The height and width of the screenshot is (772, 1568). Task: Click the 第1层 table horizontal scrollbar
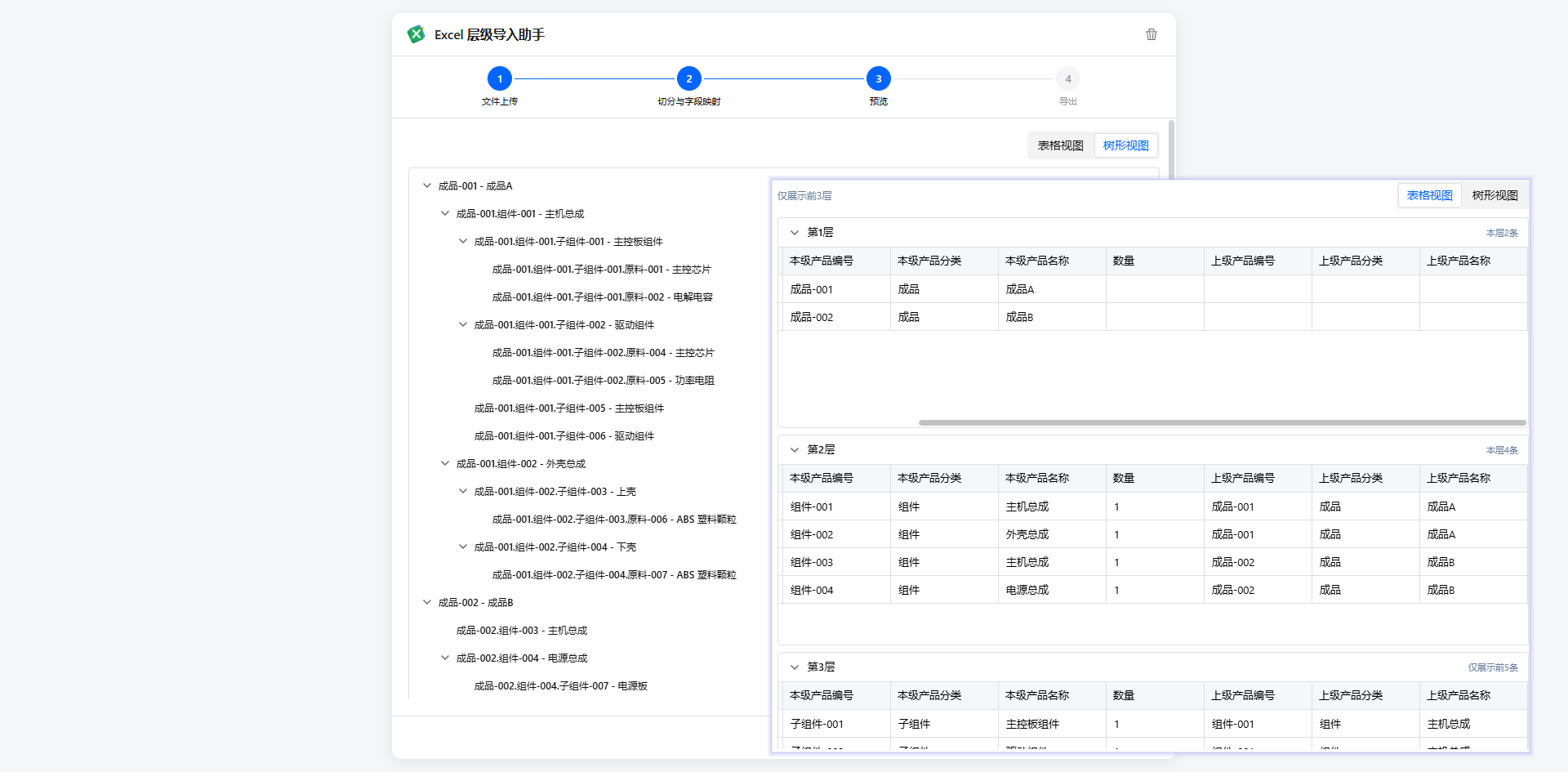1222,423
